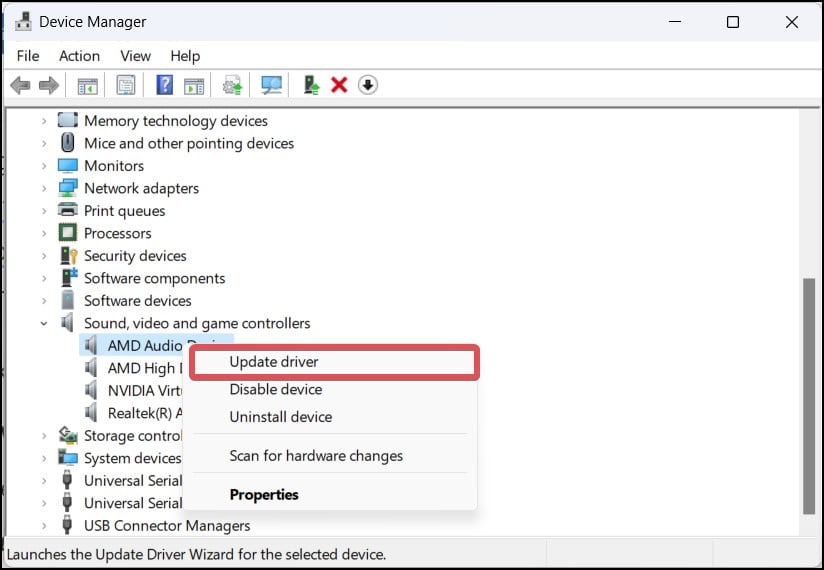Image resolution: width=824 pixels, height=570 pixels.
Task: Click the Software devices icon
Action: click(67, 300)
